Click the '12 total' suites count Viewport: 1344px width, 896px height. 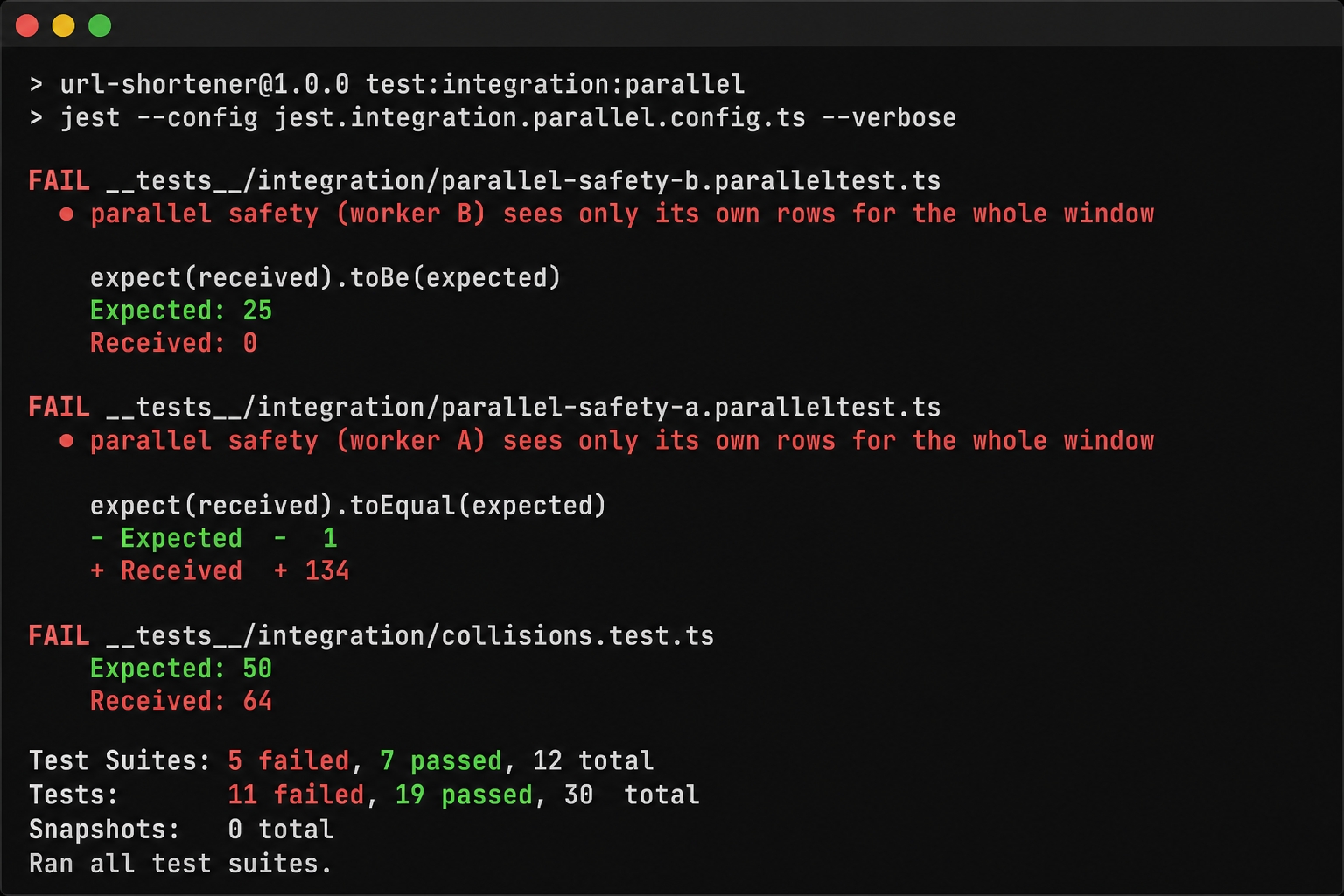click(592, 760)
